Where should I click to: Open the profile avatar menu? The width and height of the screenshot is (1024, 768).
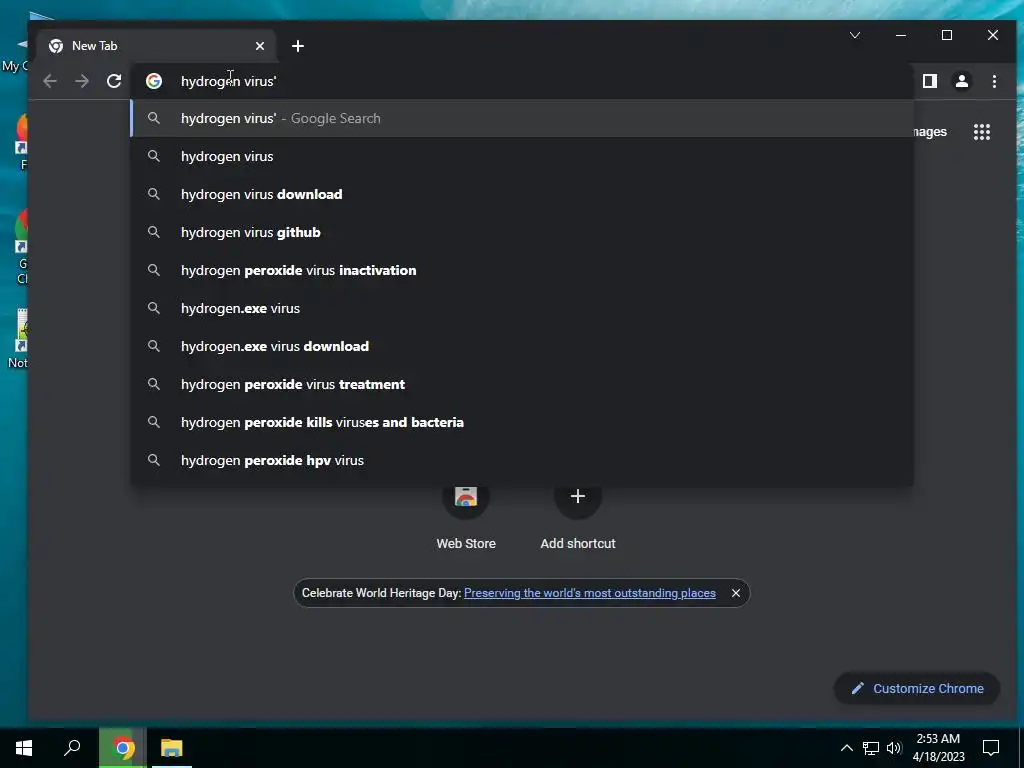pyautogui.click(x=962, y=81)
